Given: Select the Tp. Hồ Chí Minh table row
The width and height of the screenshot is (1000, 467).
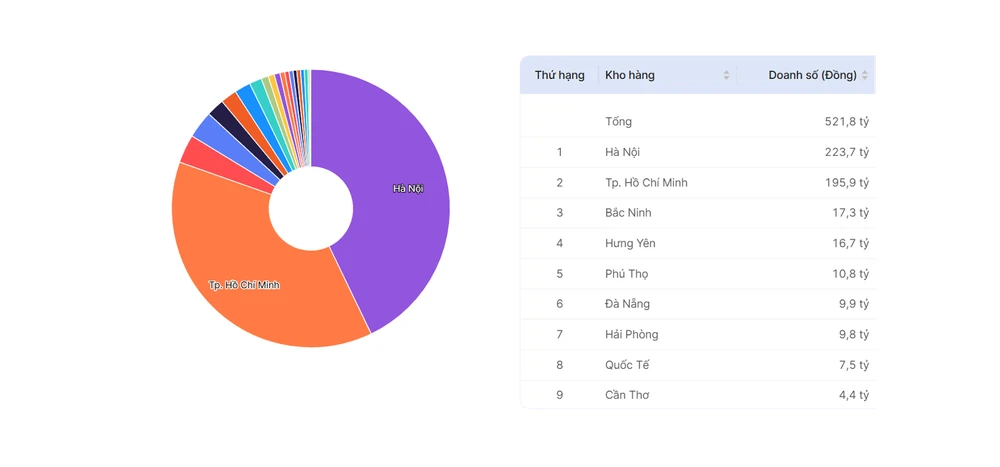Looking at the screenshot, I should coord(698,182).
